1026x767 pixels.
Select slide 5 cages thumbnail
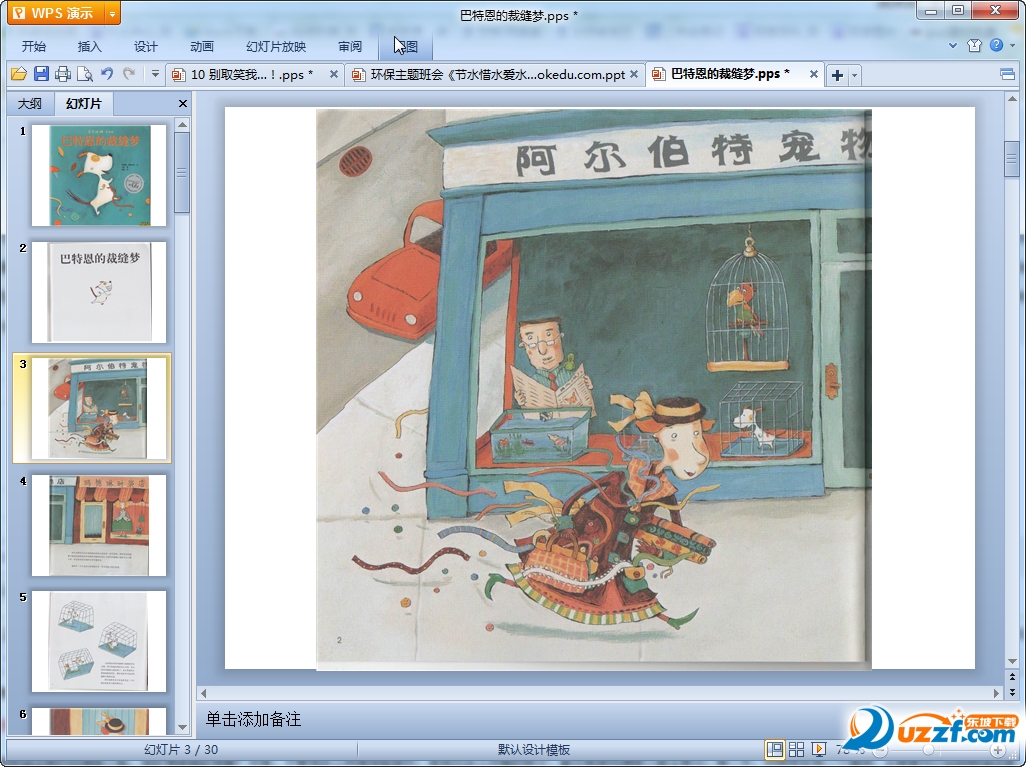(99, 641)
